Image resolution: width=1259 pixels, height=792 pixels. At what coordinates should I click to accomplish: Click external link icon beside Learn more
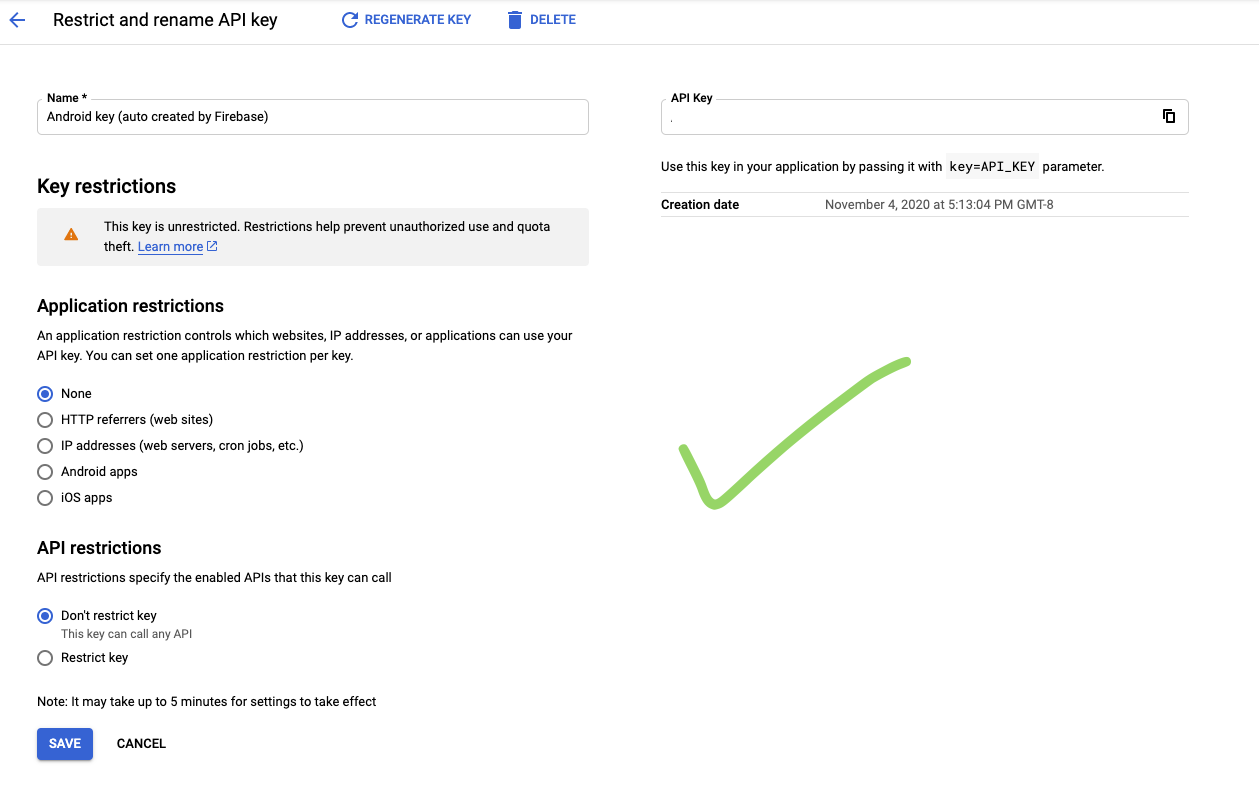(x=212, y=247)
